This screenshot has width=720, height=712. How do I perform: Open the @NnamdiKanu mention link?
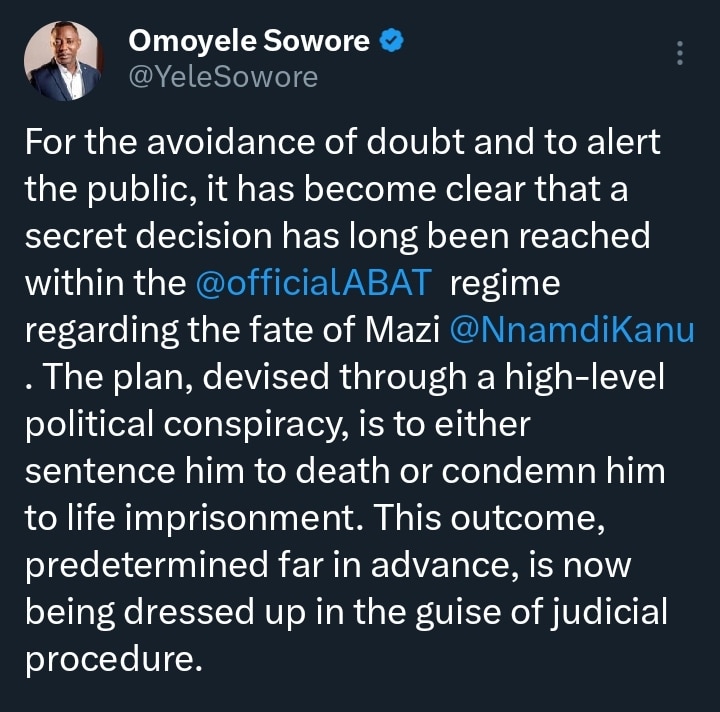[x=573, y=330]
